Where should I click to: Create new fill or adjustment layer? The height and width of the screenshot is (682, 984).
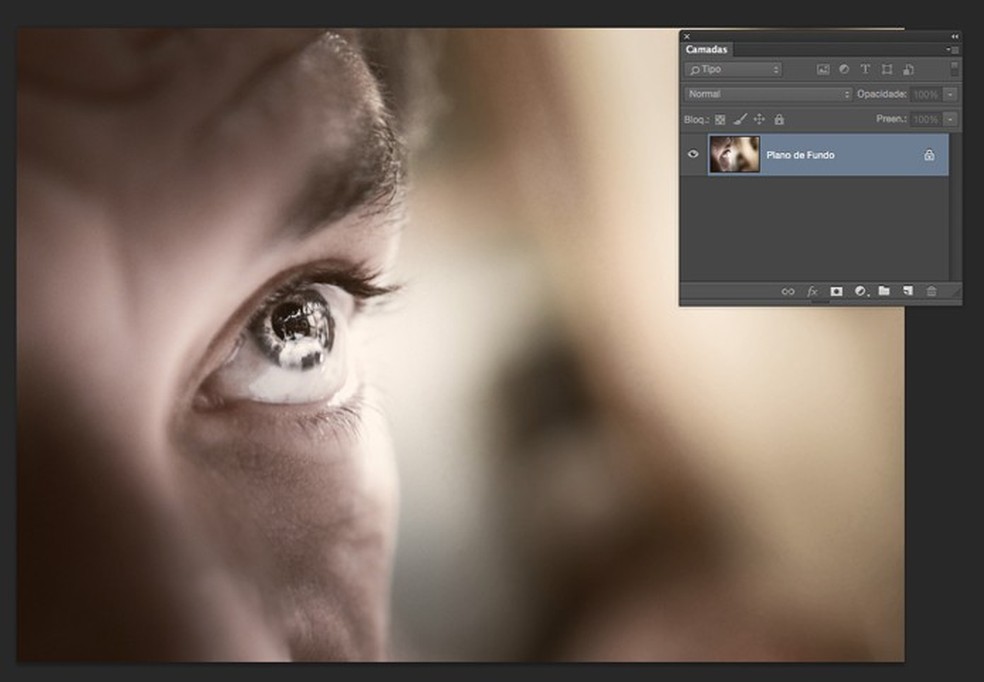pyautogui.click(x=860, y=291)
